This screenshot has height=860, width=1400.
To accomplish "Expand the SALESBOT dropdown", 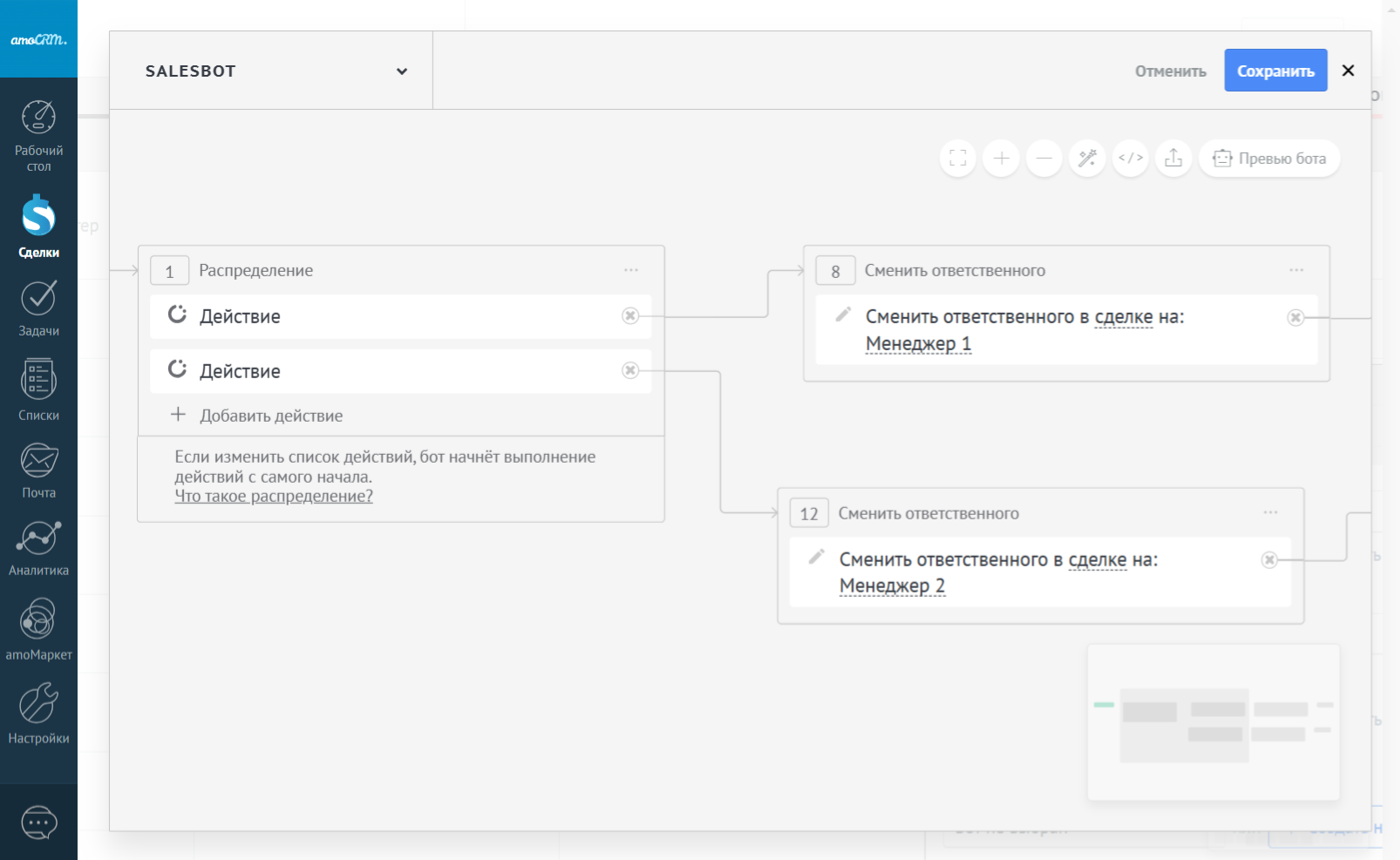I will pos(402,71).
